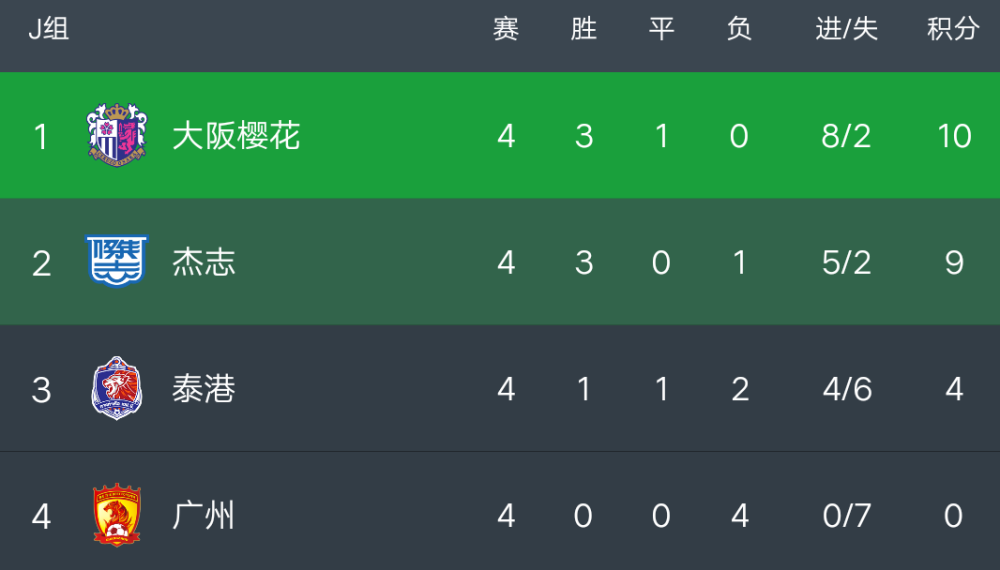This screenshot has height=570, width=1000.
Task: Click 大阪樱花's 10 points value
Action: coord(954,136)
